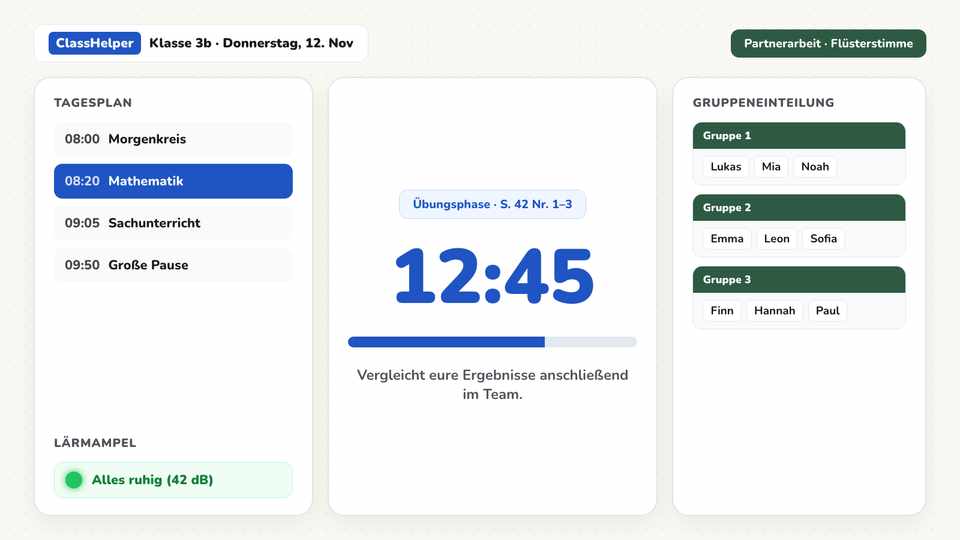Select student chip Hannah
The height and width of the screenshot is (540, 960).
pyautogui.click(x=774, y=310)
